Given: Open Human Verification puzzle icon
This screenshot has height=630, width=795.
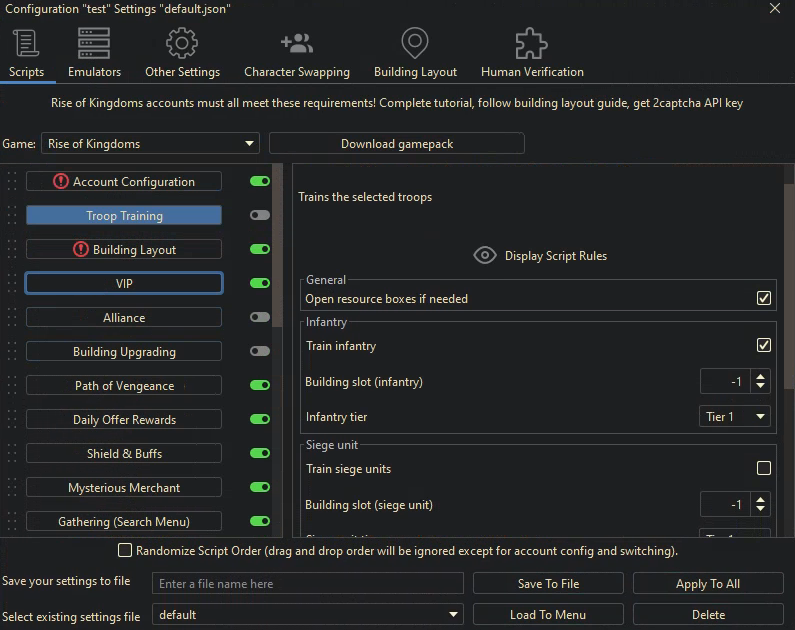Looking at the screenshot, I should (x=531, y=44).
